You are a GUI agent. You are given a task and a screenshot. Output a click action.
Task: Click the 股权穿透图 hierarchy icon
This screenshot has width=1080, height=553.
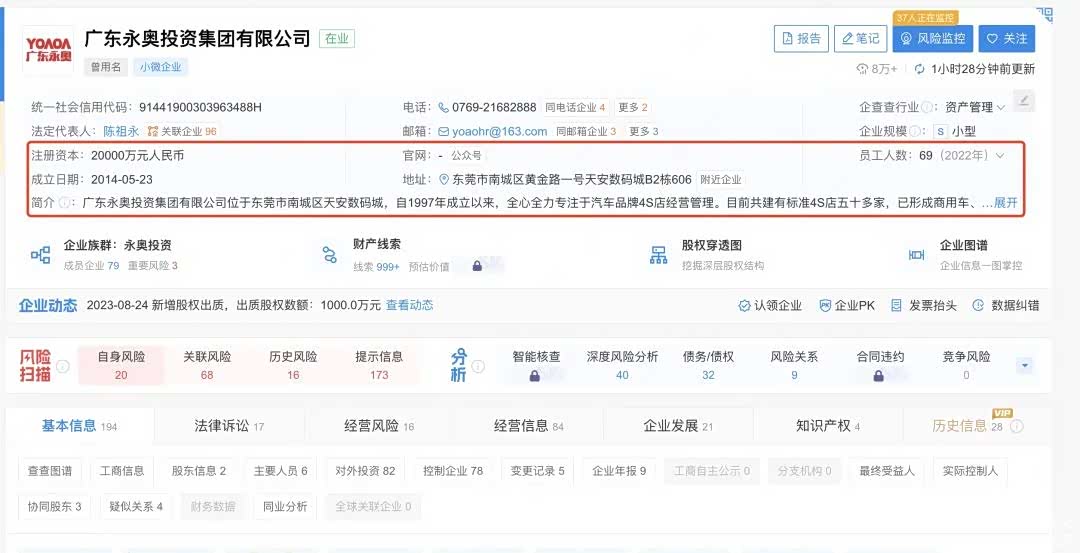tap(658, 255)
